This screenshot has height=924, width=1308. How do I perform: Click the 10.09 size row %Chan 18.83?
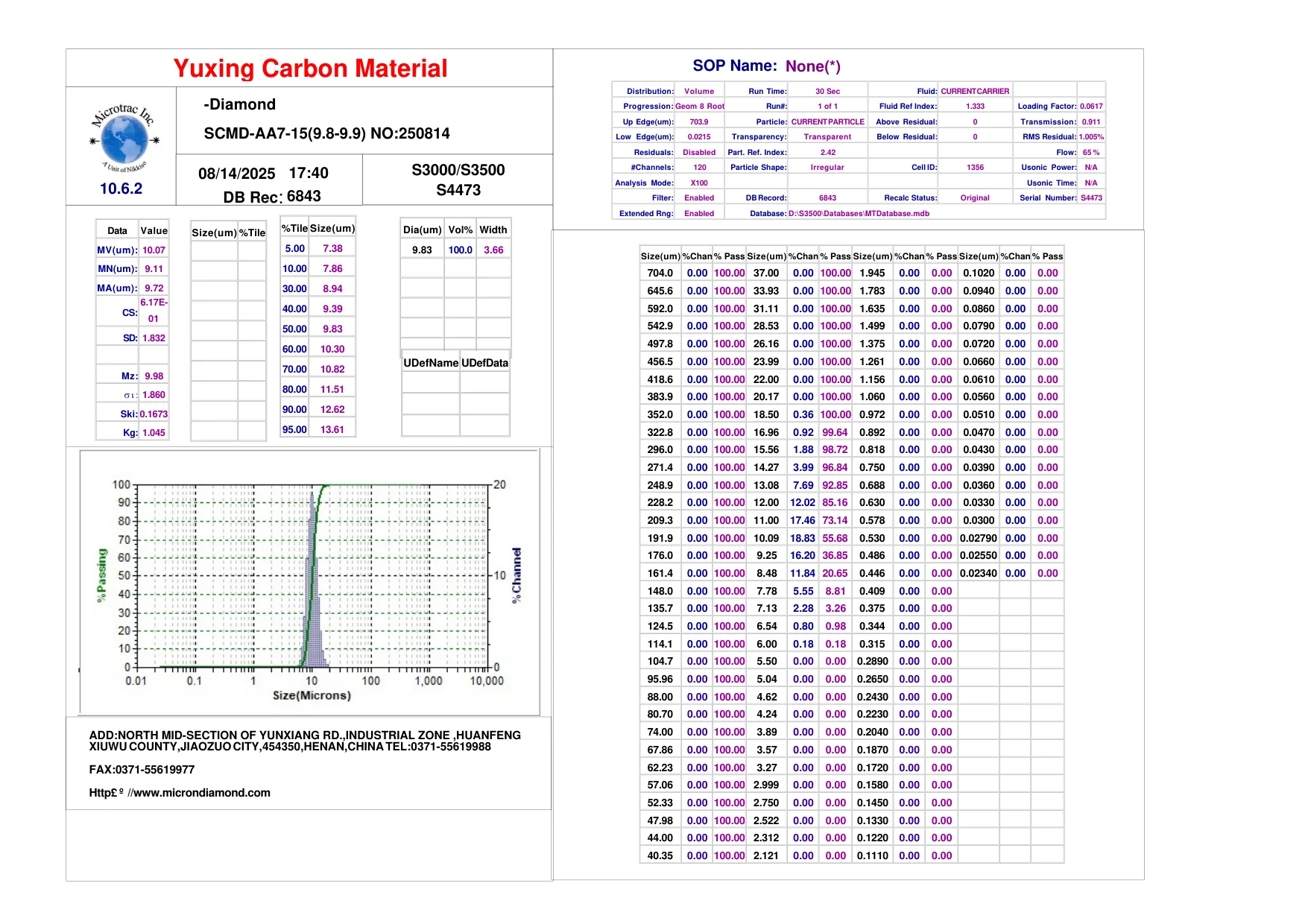[x=803, y=539]
